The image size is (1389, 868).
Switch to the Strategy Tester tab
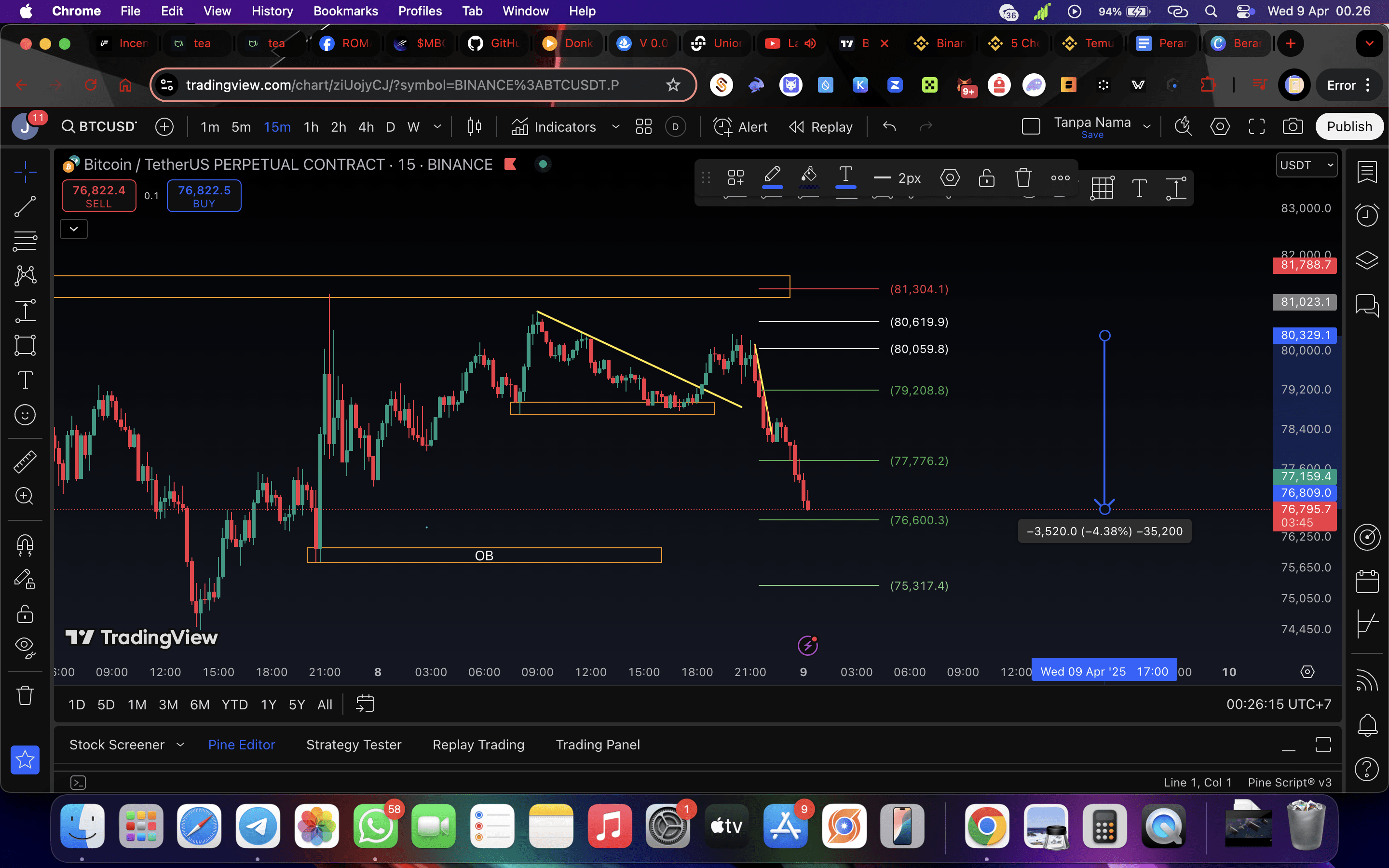354,745
